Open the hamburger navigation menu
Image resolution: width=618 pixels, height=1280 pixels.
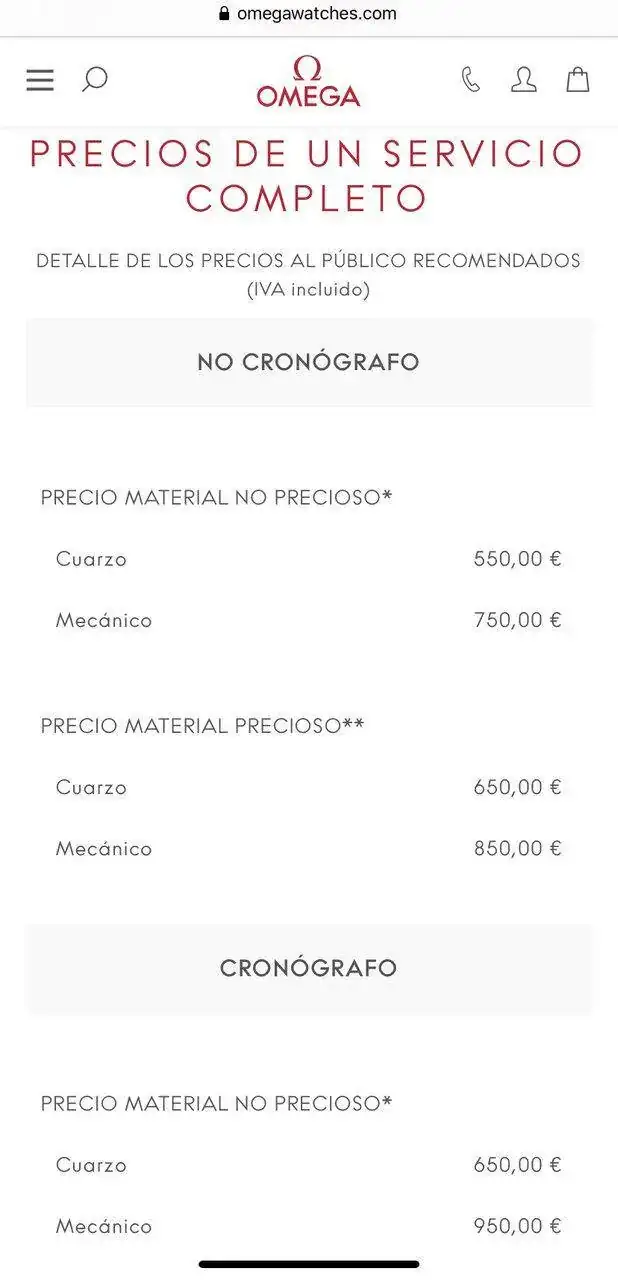(40, 80)
